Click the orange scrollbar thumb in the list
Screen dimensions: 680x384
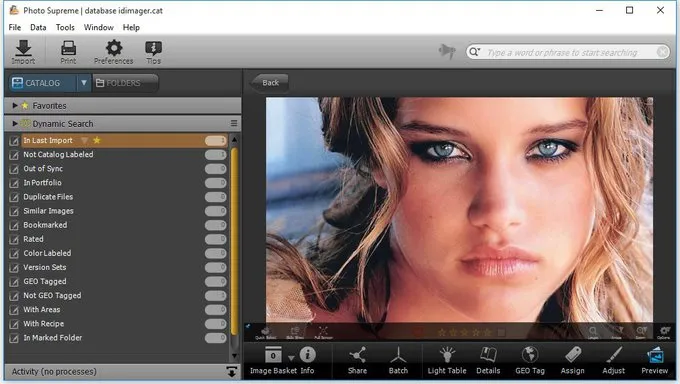[234, 241]
